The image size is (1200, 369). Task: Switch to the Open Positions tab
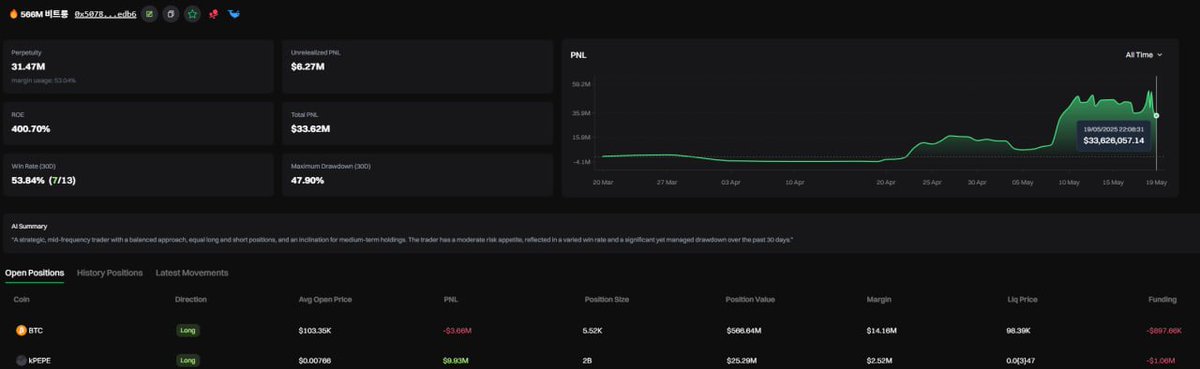[34, 272]
